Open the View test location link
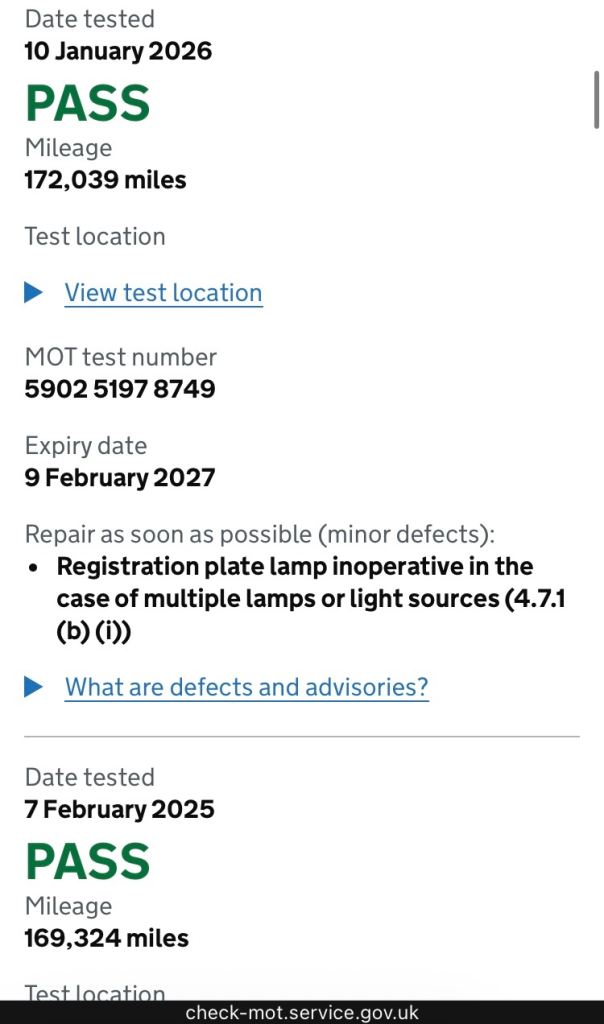This screenshot has width=604, height=1024. pos(163,293)
